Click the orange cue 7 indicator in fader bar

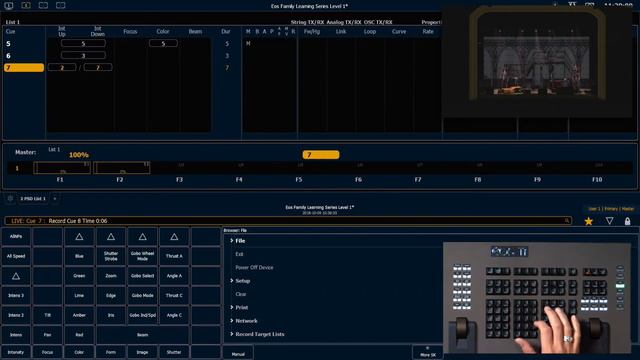pyautogui.click(x=321, y=155)
